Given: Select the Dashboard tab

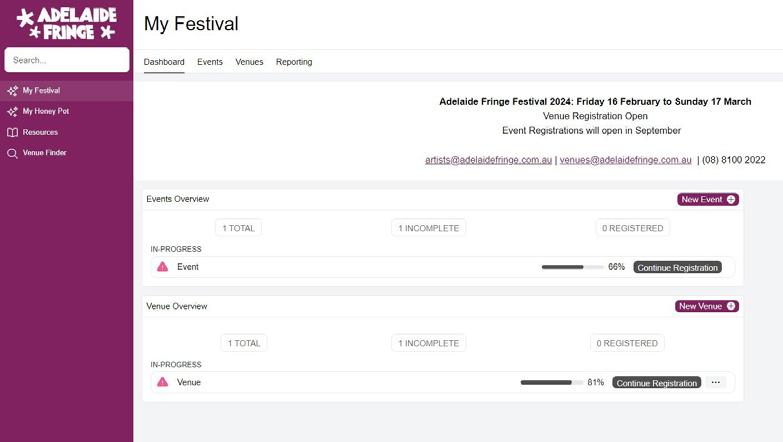Looking at the screenshot, I should tap(164, 62).
